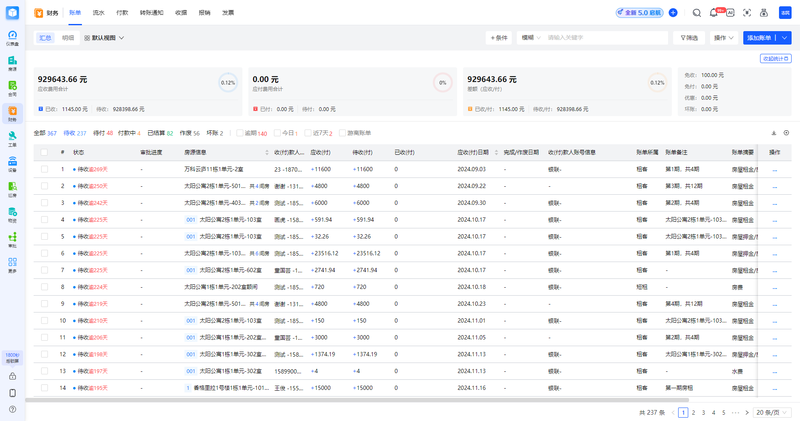Click the sort arrows on 应收(付)日期 column

click(x=496, y=153)
